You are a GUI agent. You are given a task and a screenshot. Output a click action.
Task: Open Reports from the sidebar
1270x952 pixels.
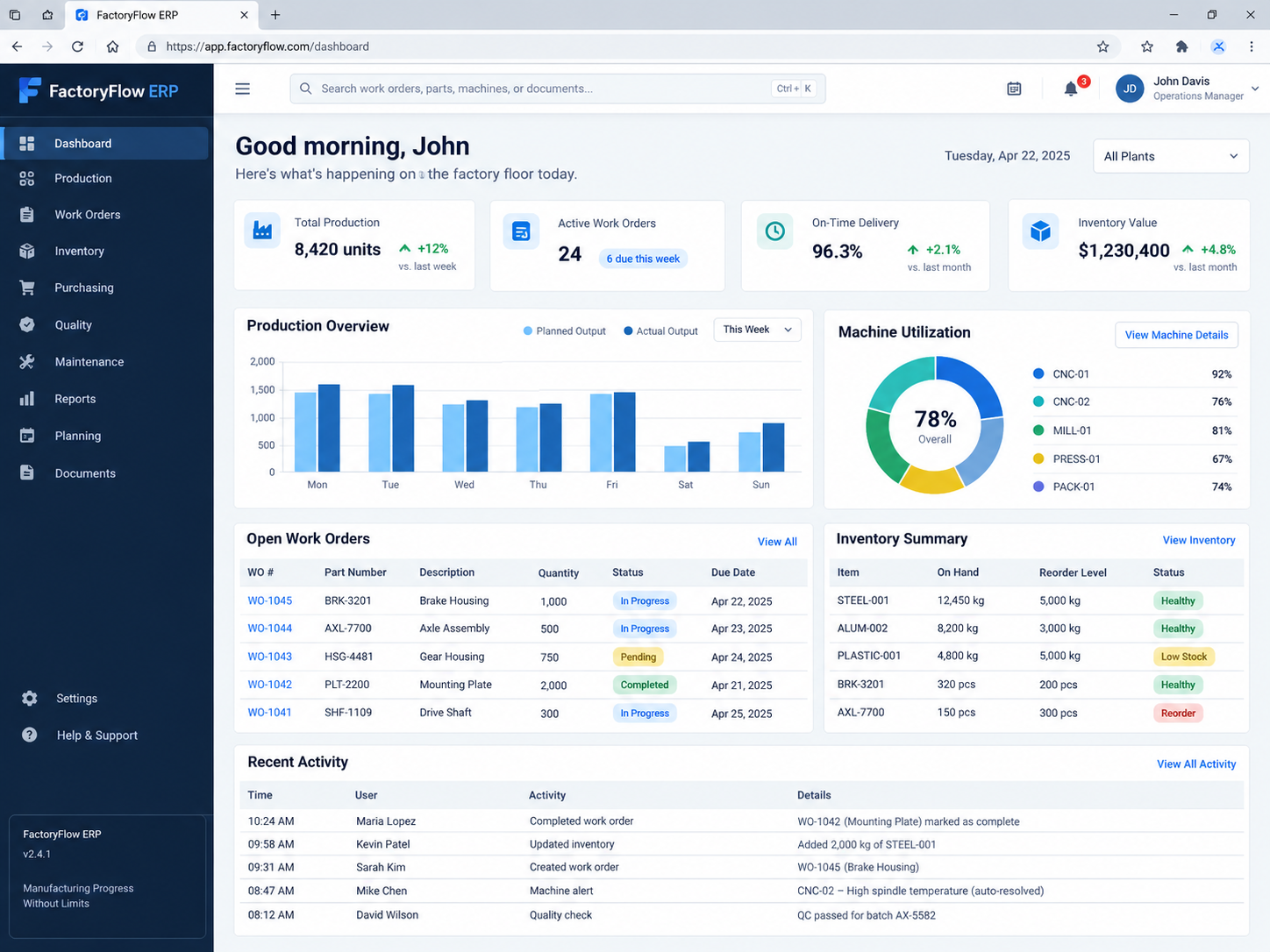tap(106, 399)
